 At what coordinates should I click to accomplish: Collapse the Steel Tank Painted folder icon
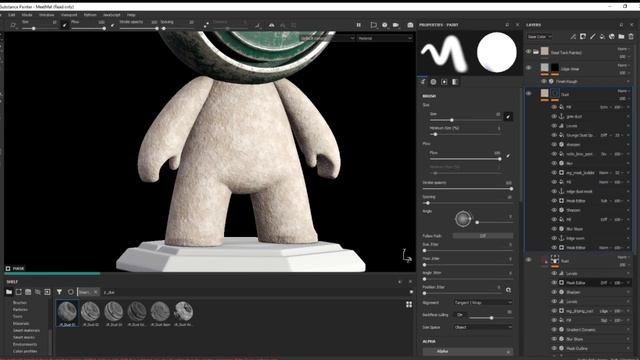point(536,52)
